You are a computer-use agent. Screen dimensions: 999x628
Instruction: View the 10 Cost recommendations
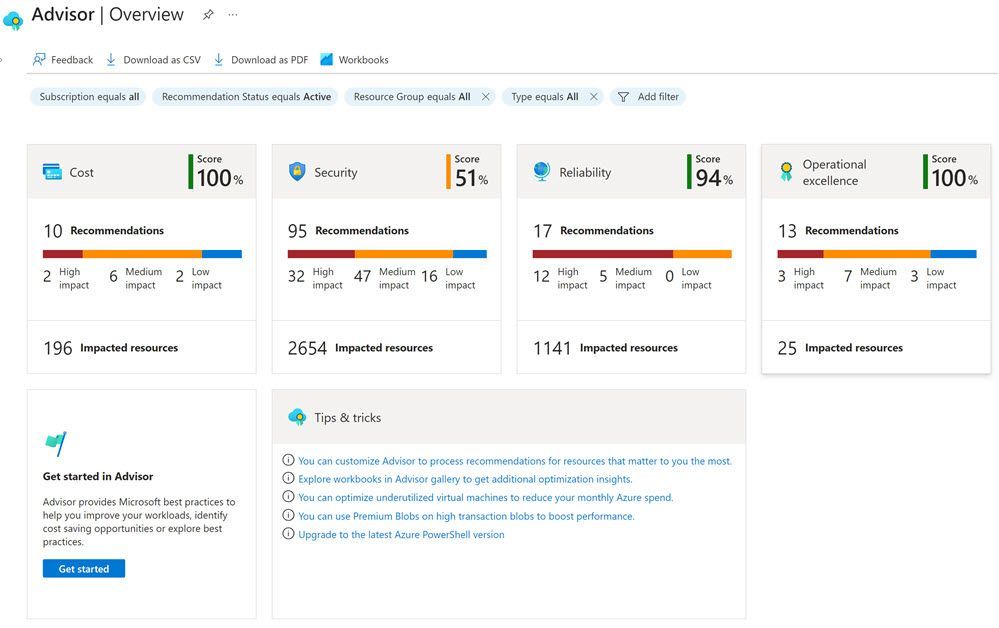click(104, 231)
